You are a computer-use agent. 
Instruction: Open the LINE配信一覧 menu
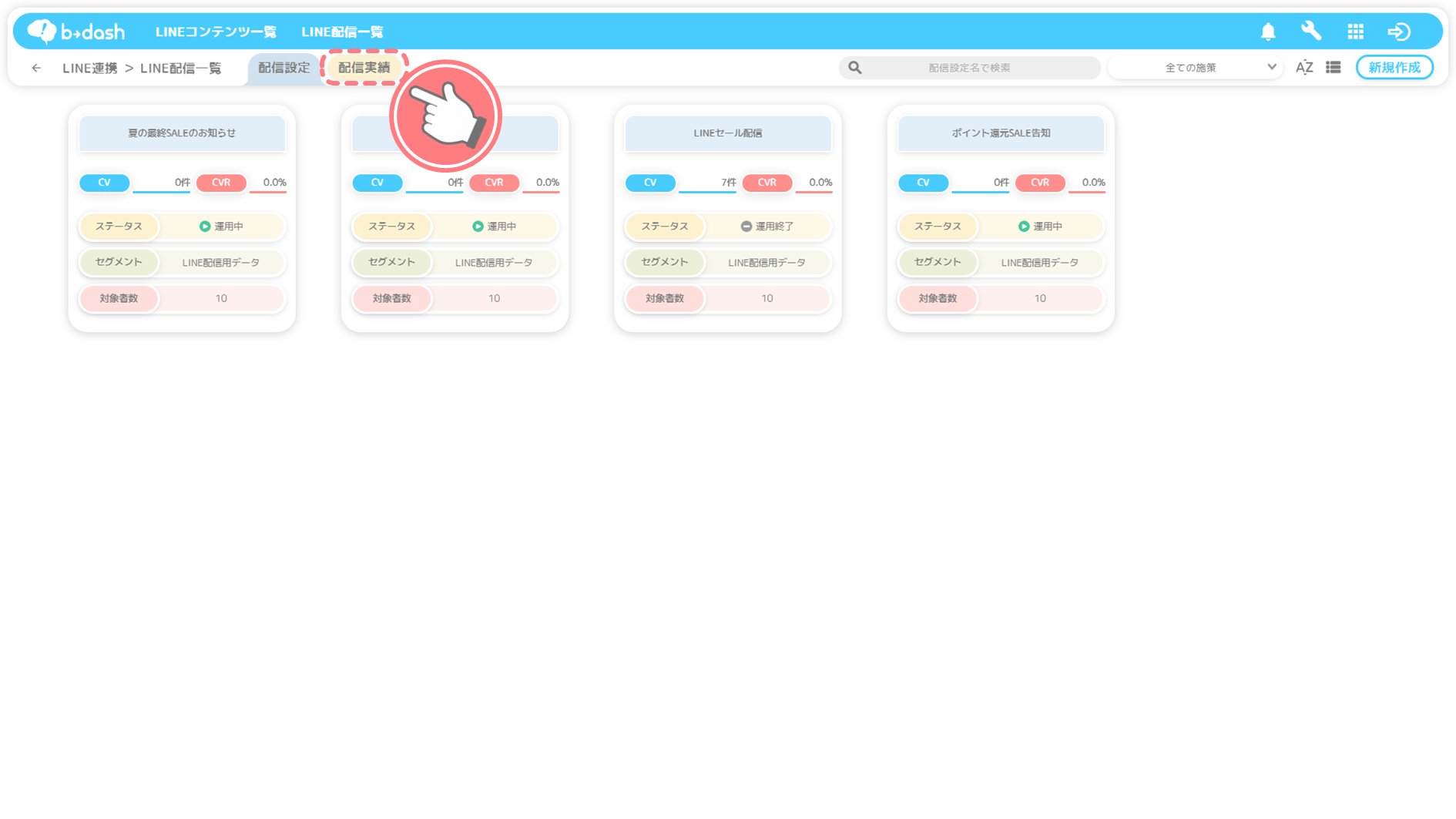pos(342,32)
